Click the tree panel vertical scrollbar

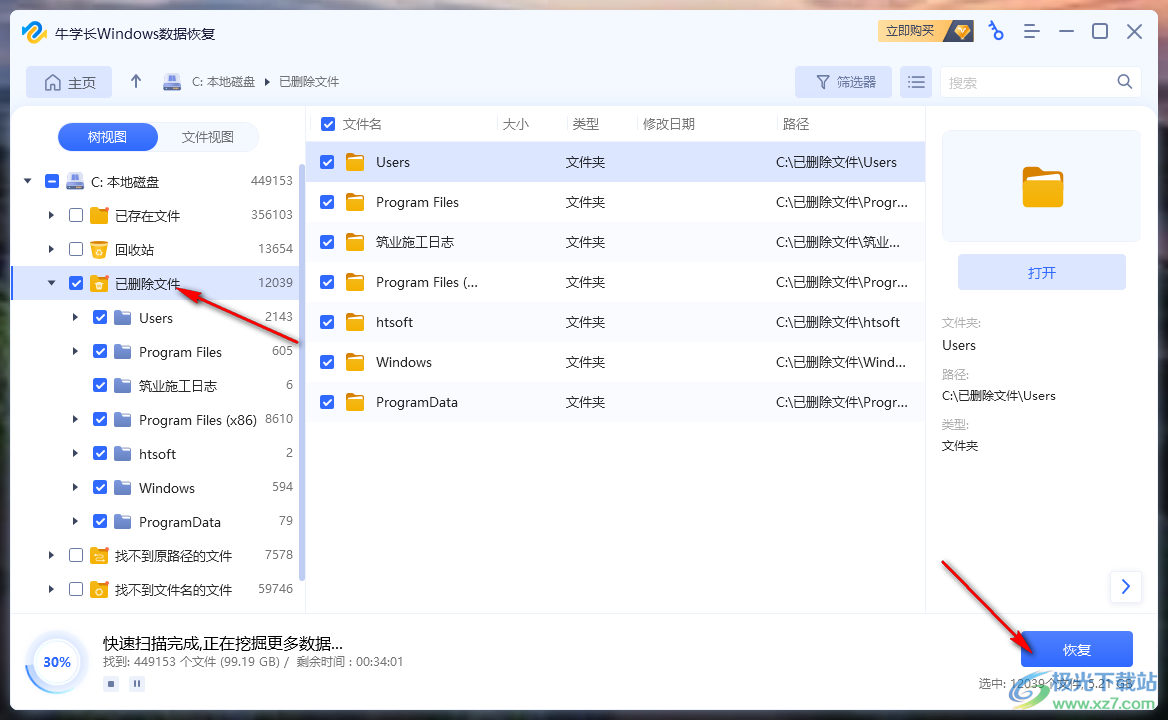tap(302, 372)
